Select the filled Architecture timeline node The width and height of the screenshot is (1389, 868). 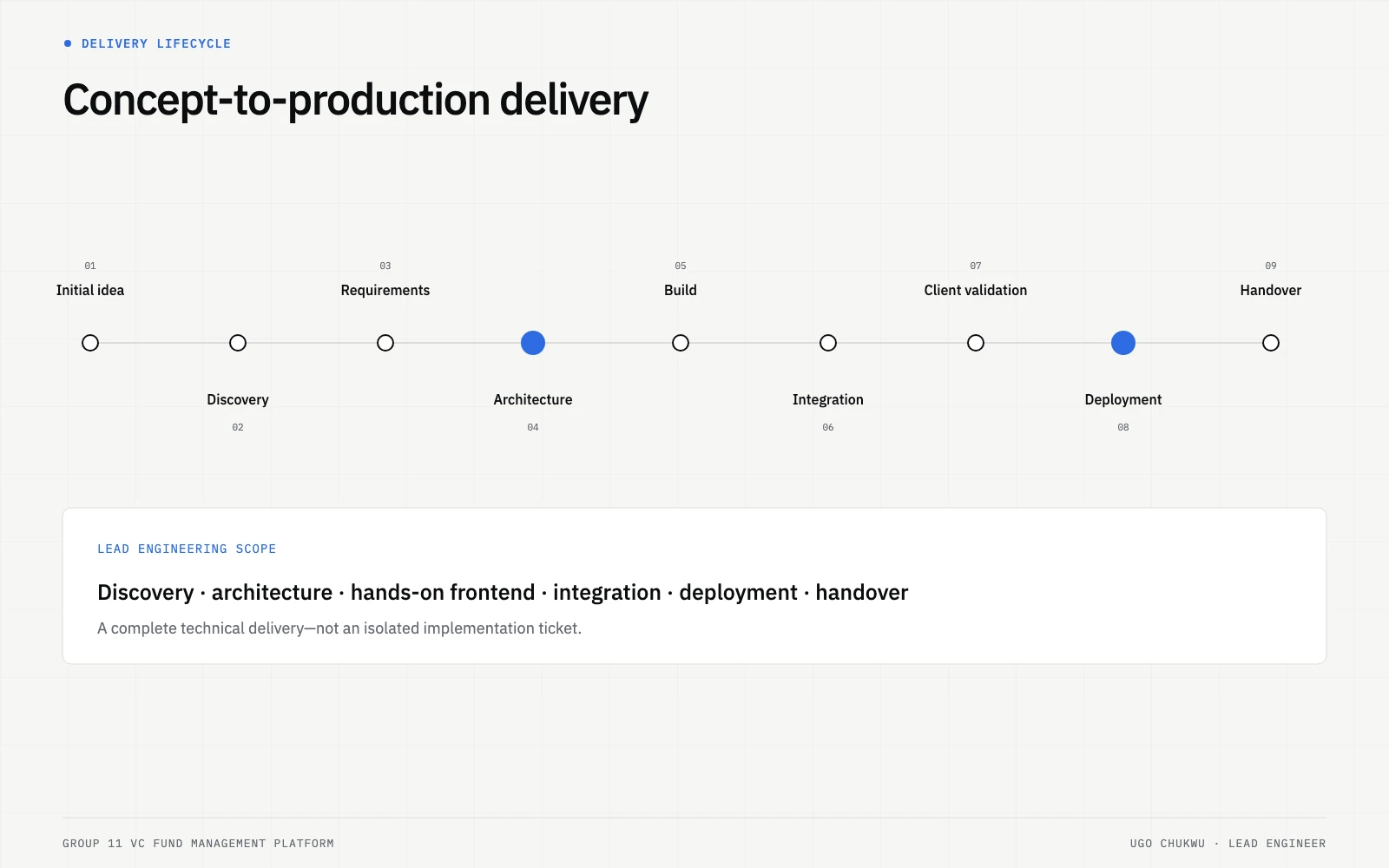pyautogui.click(x=533, y=343)
